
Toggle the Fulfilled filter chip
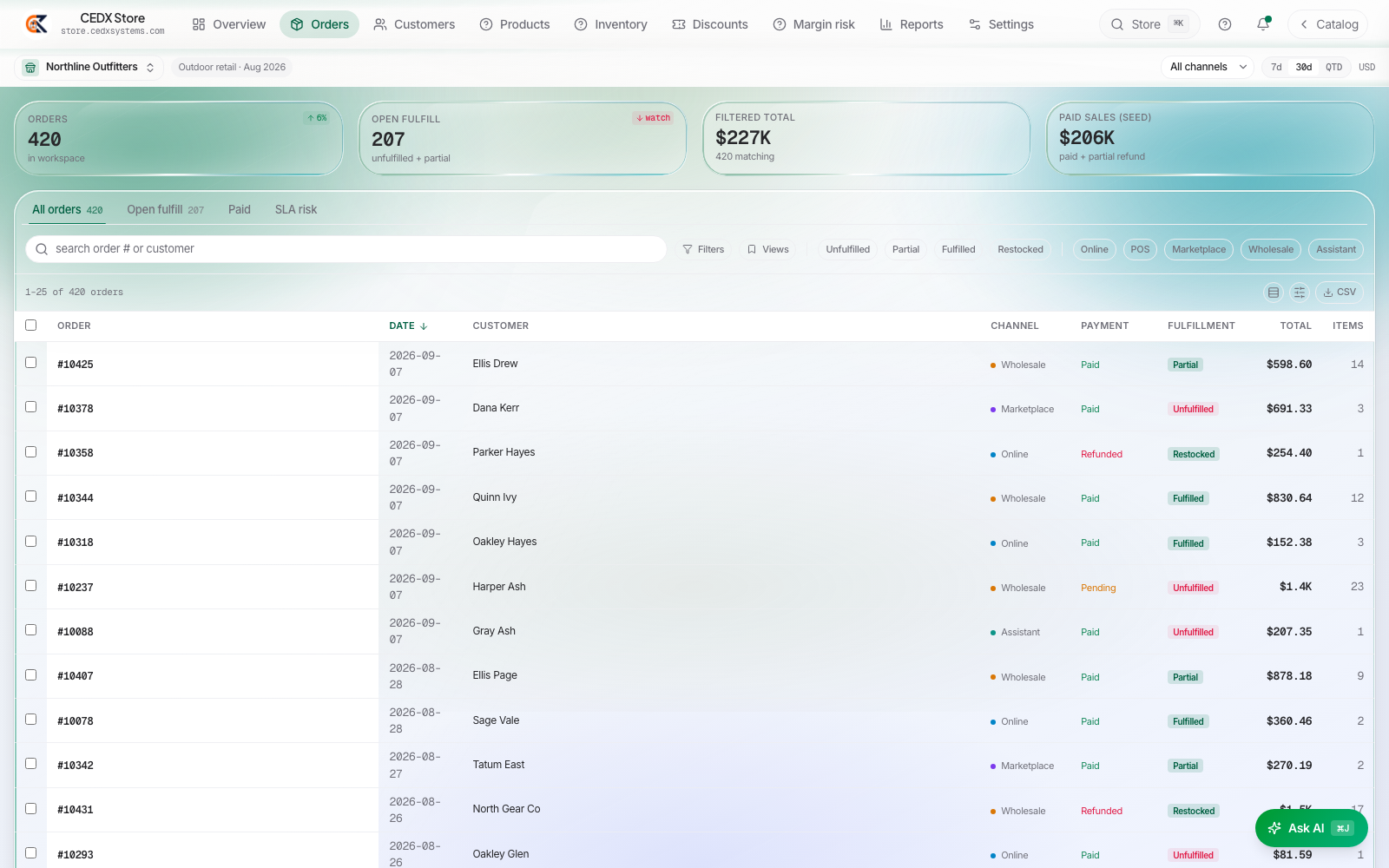(x=958, y=249)
